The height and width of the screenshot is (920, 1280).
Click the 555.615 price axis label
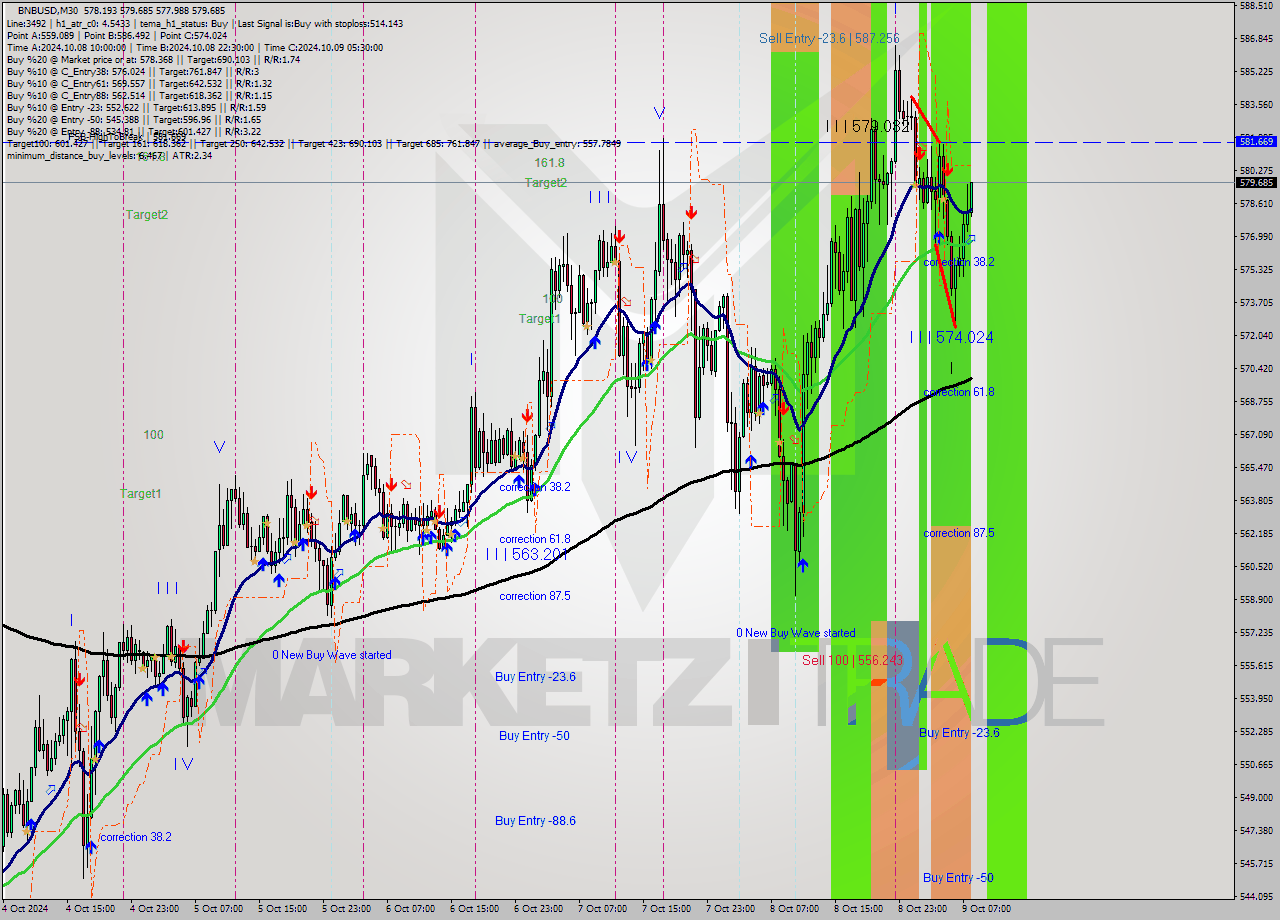pos(1257,665)
